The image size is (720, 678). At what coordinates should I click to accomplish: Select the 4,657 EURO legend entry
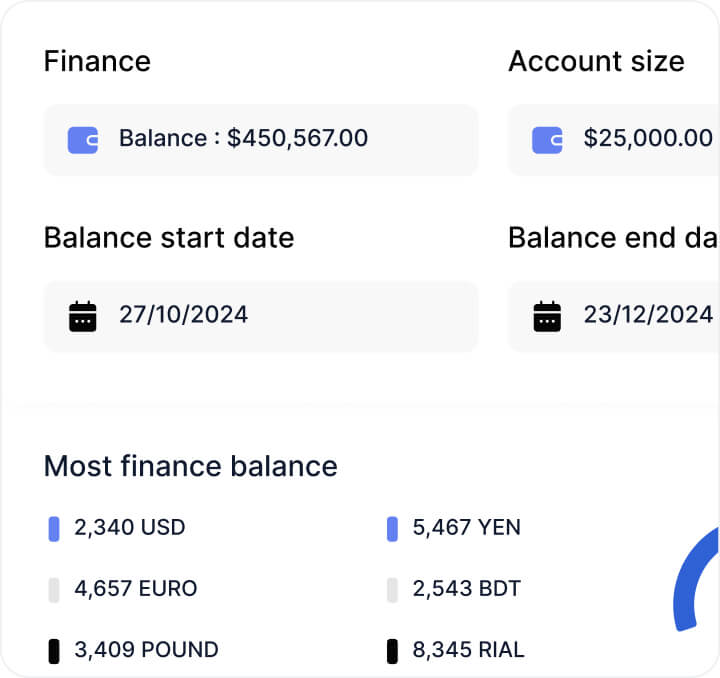point(123,589)
